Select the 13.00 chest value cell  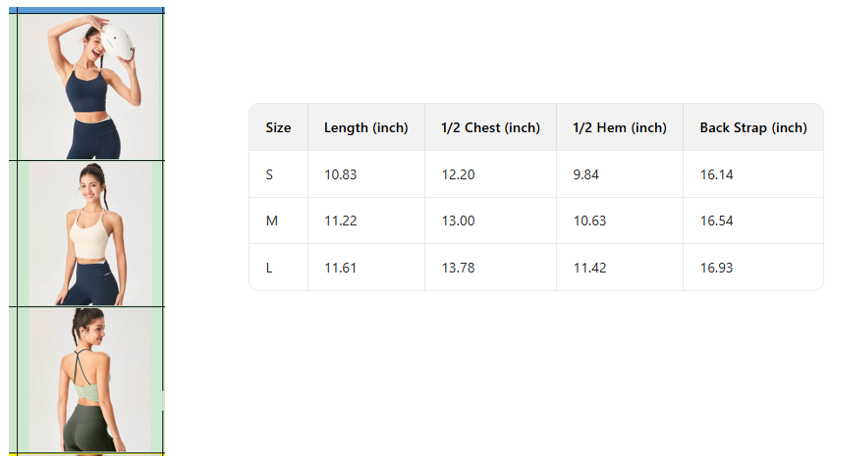458,221
